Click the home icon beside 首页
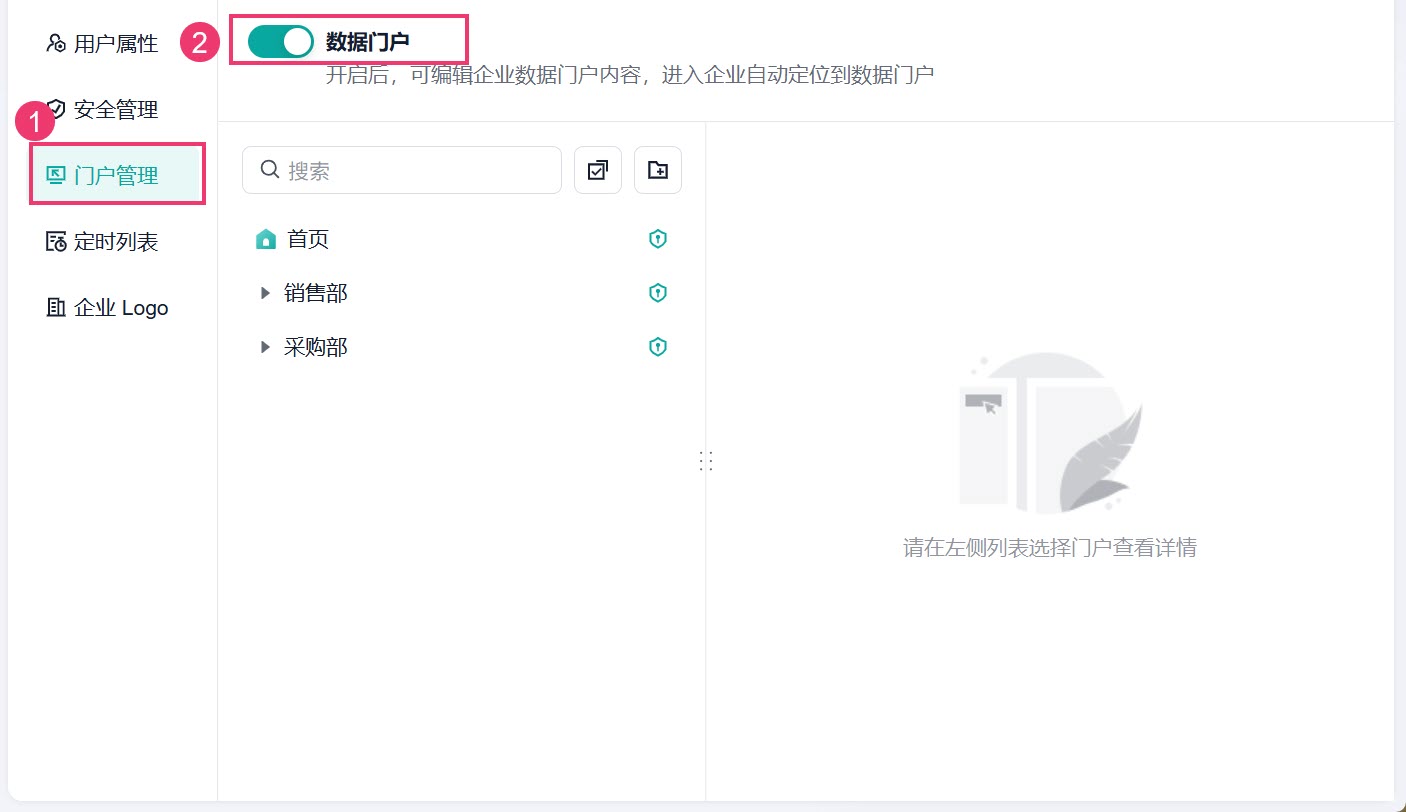 [x=266, y=239]
